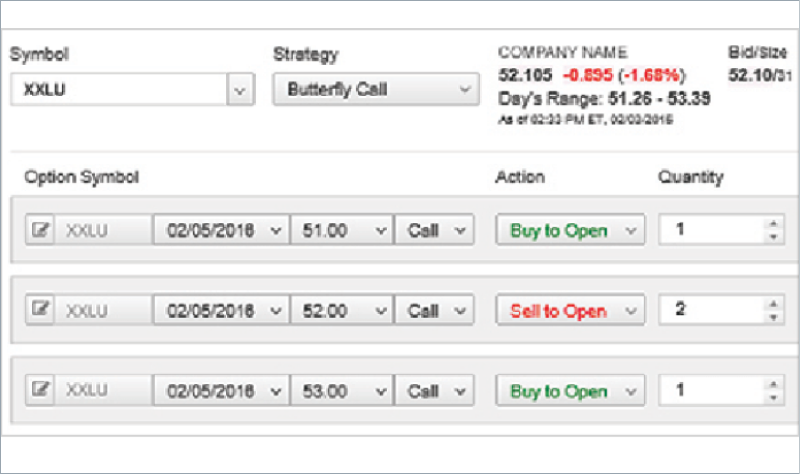Open Buy to Open action for 53.00 leg
The width and height of the screenshot is (800, 474).
click(x=567, y=391)
